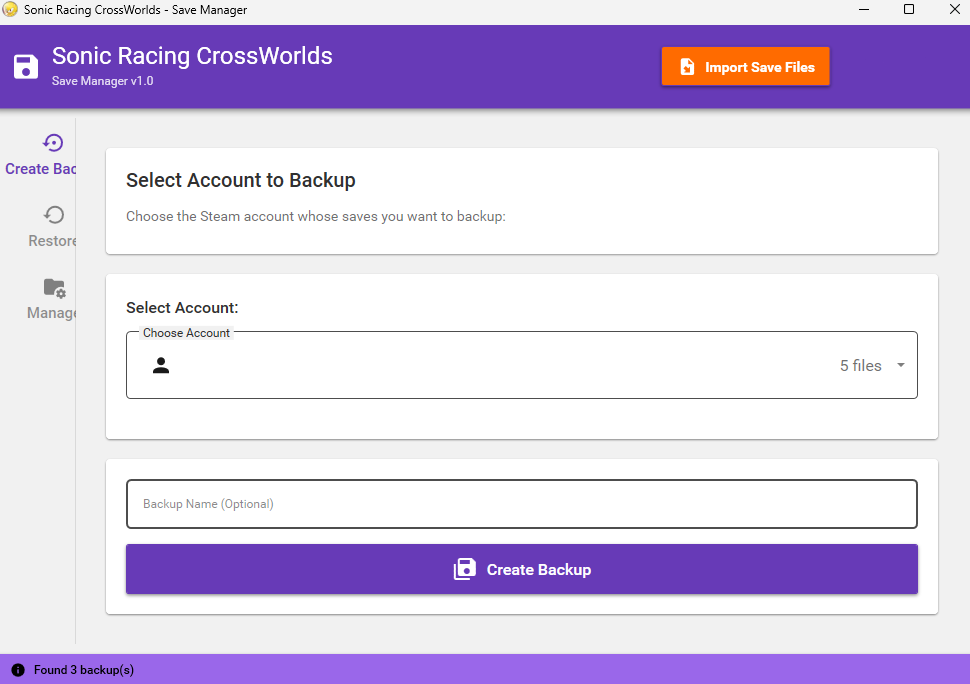Open the 5 files dropdown arrow
Viewport: 970px width, 684px height.
pos(898,365)
